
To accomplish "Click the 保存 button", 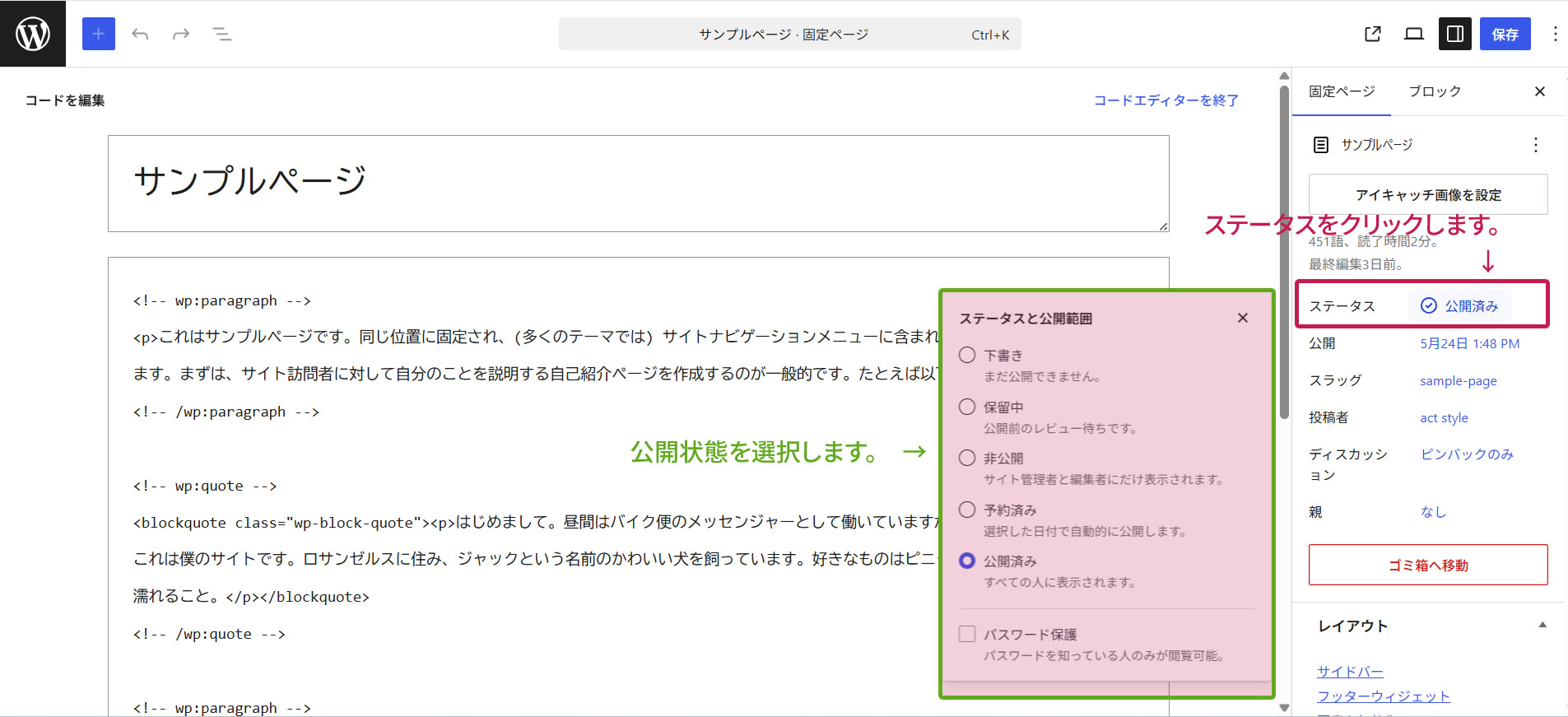I will [x=1505, y=34].
